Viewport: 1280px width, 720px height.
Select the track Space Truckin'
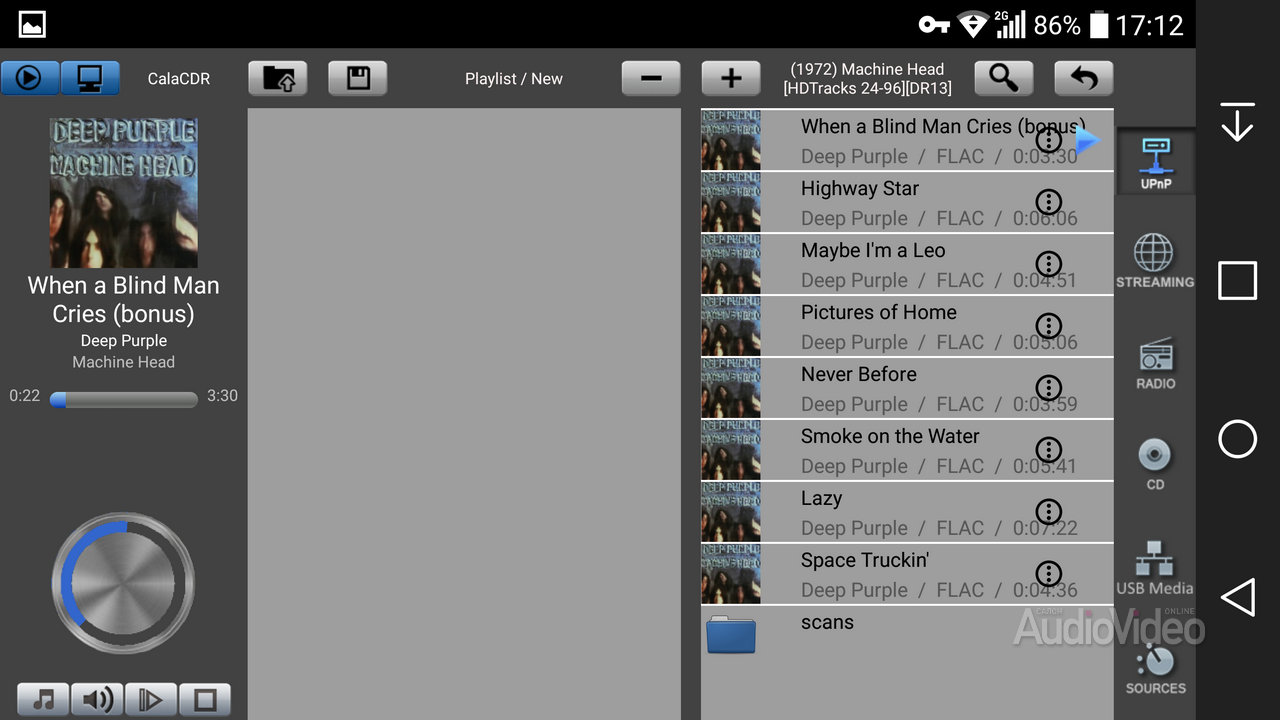tap(907, 574)
